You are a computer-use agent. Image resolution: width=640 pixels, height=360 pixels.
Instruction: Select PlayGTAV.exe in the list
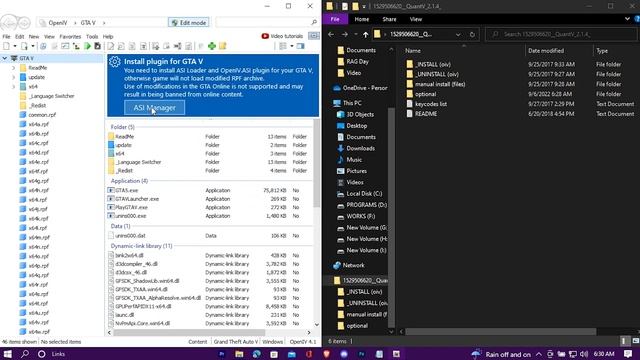coord(131,207)
